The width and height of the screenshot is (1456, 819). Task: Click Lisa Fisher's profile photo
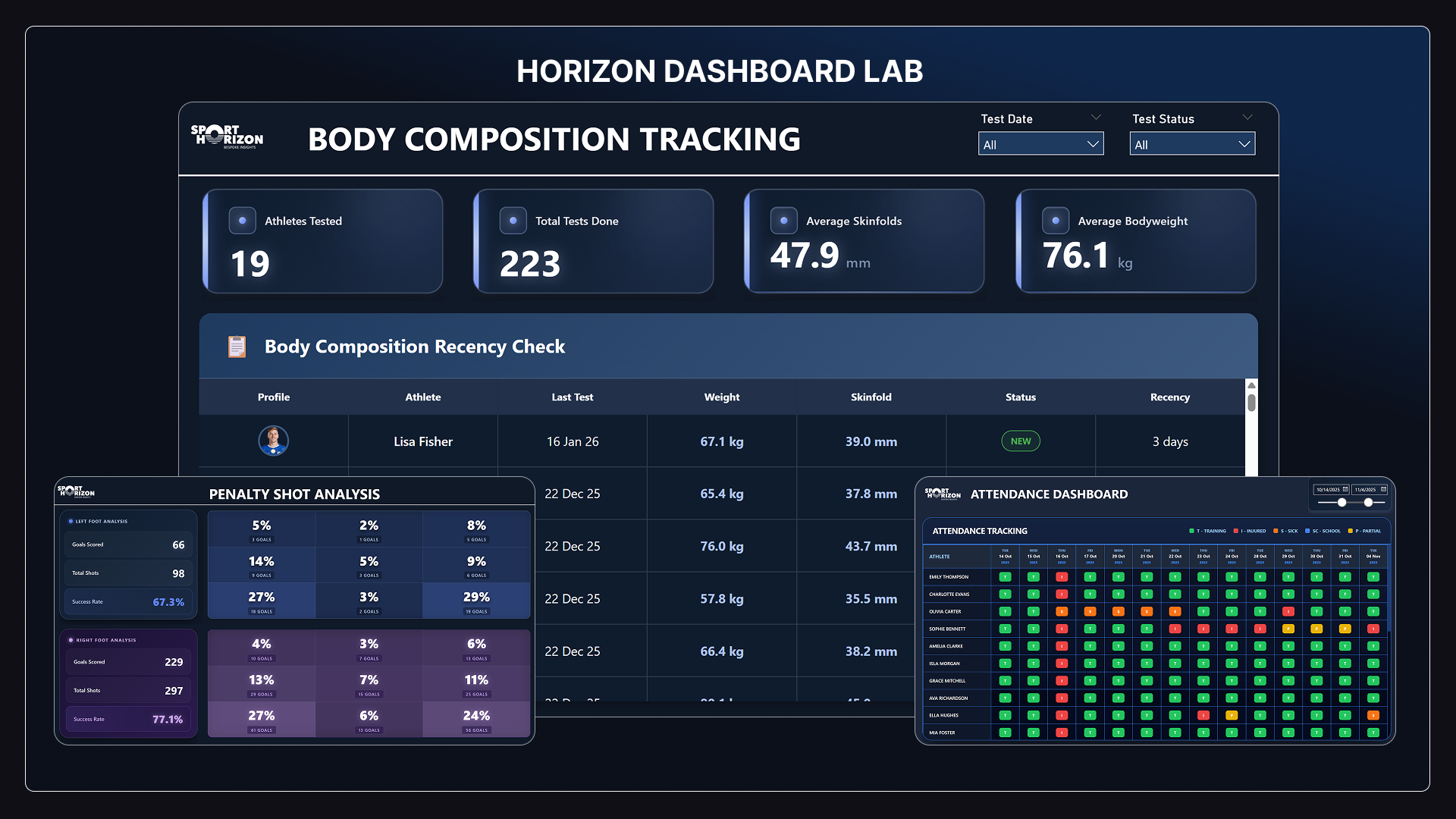pos(273,441)
